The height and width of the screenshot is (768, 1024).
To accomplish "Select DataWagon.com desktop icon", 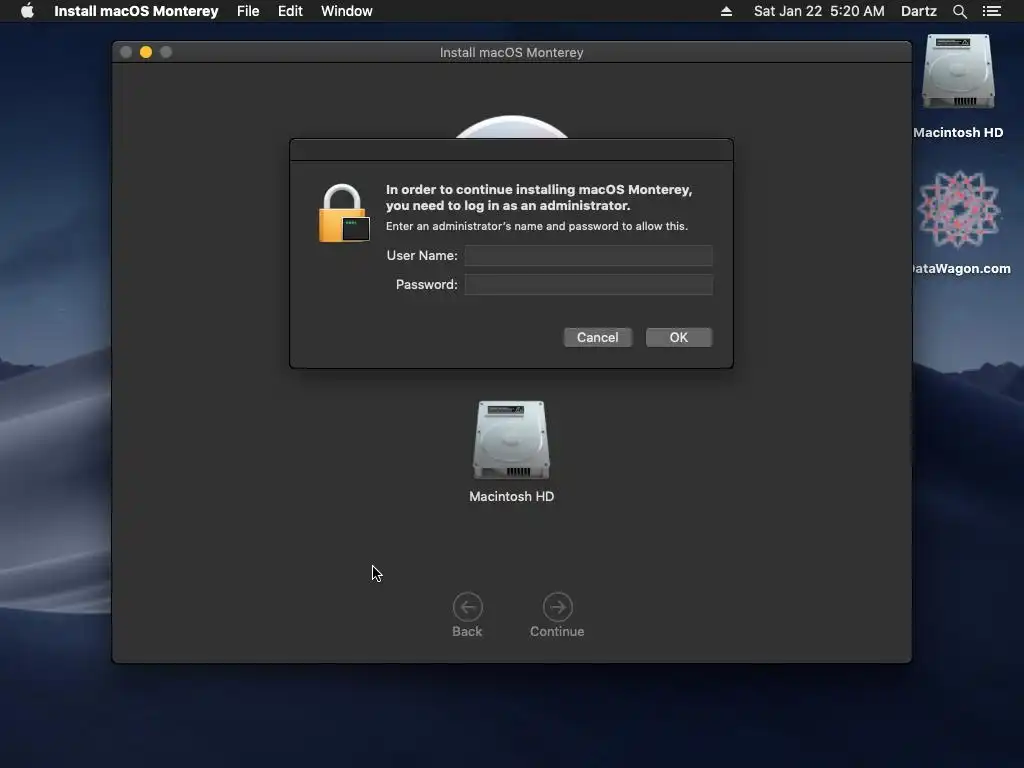I will coord(958,209).
